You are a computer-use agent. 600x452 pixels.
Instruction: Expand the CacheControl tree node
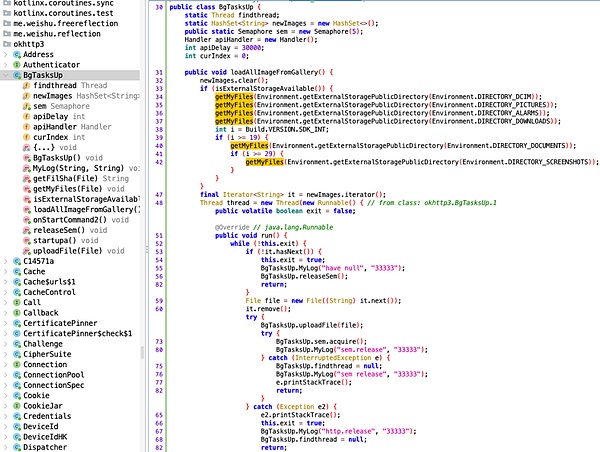5,291
